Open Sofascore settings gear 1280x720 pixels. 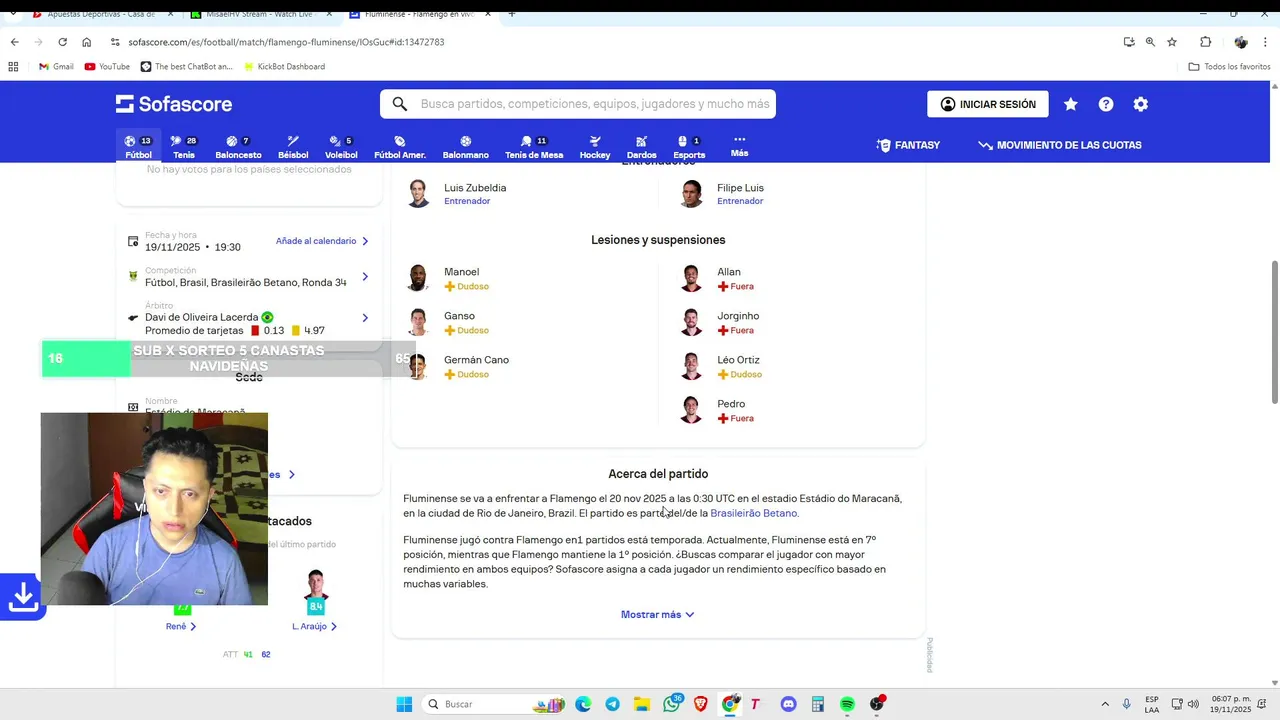(x=1141, y=104)
